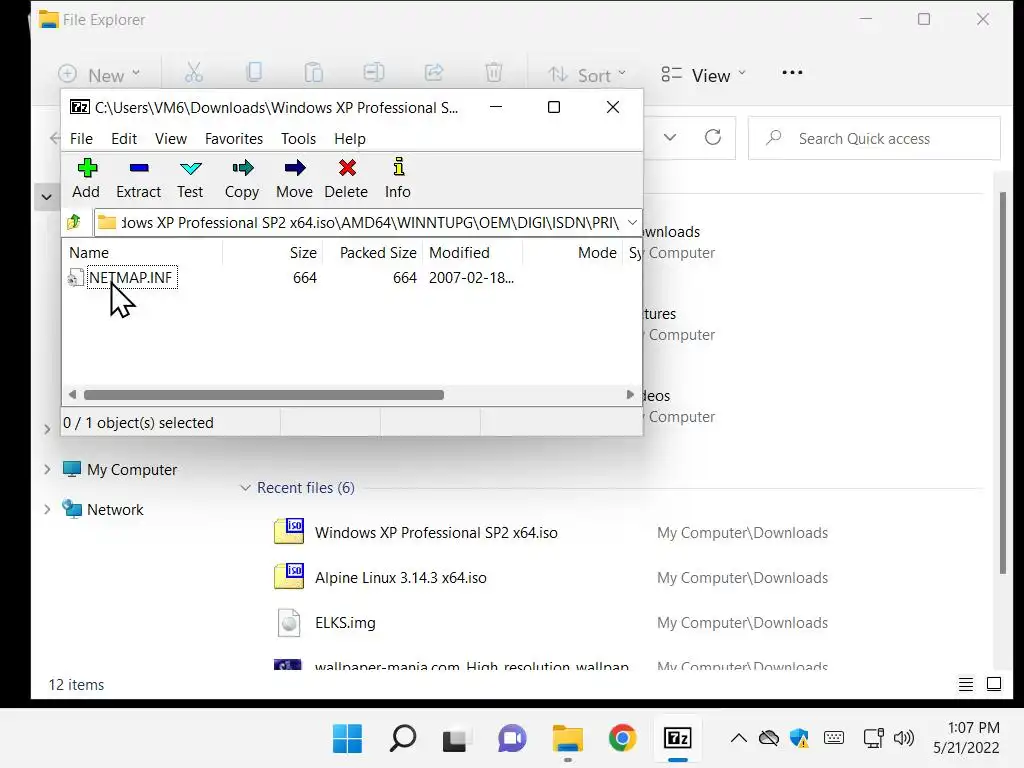Select Windows XP Professional SP2 x64.iso recent file
The height and width of the screenshot is (768, 1024).
(x=436, y=532)
